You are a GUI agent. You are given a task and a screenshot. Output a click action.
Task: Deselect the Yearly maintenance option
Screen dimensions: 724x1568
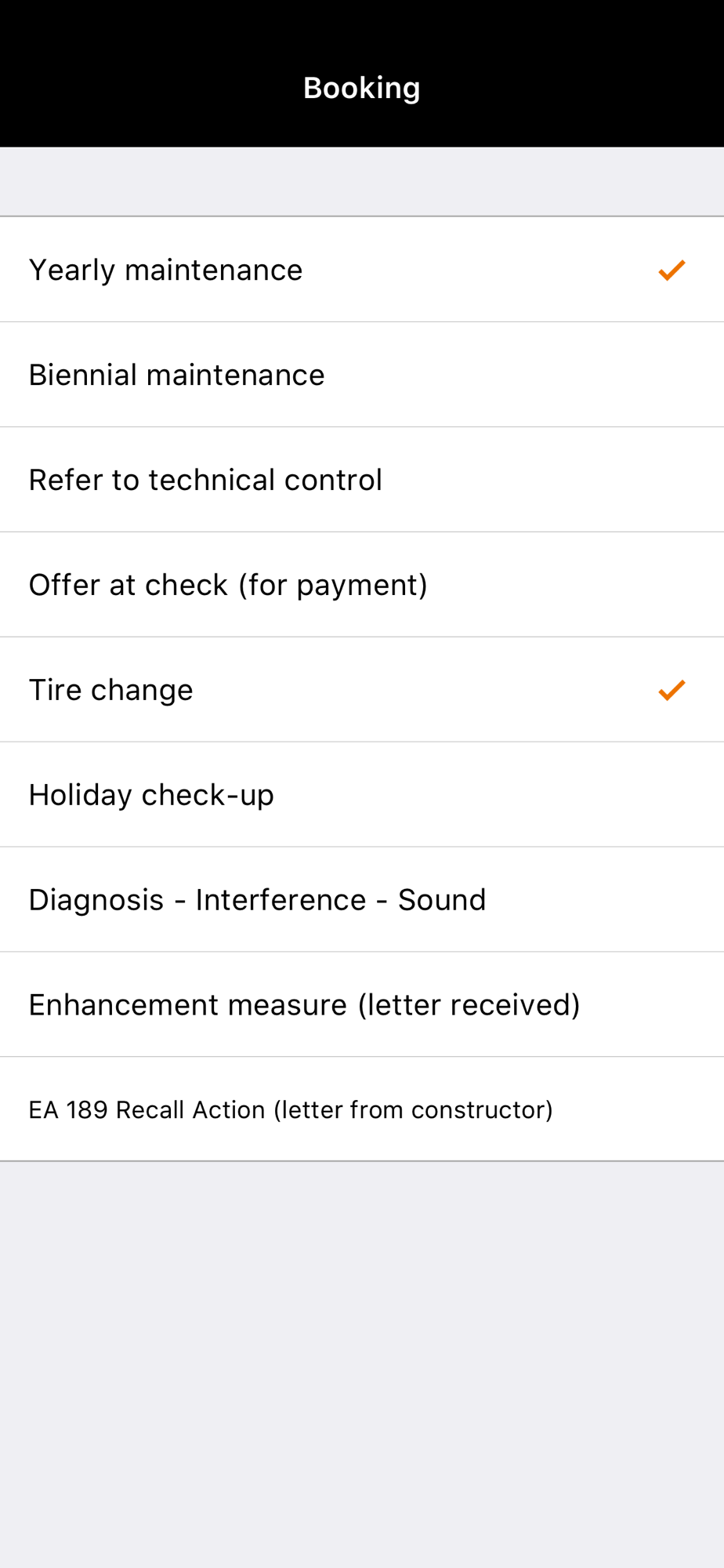(x=362, y=270)
